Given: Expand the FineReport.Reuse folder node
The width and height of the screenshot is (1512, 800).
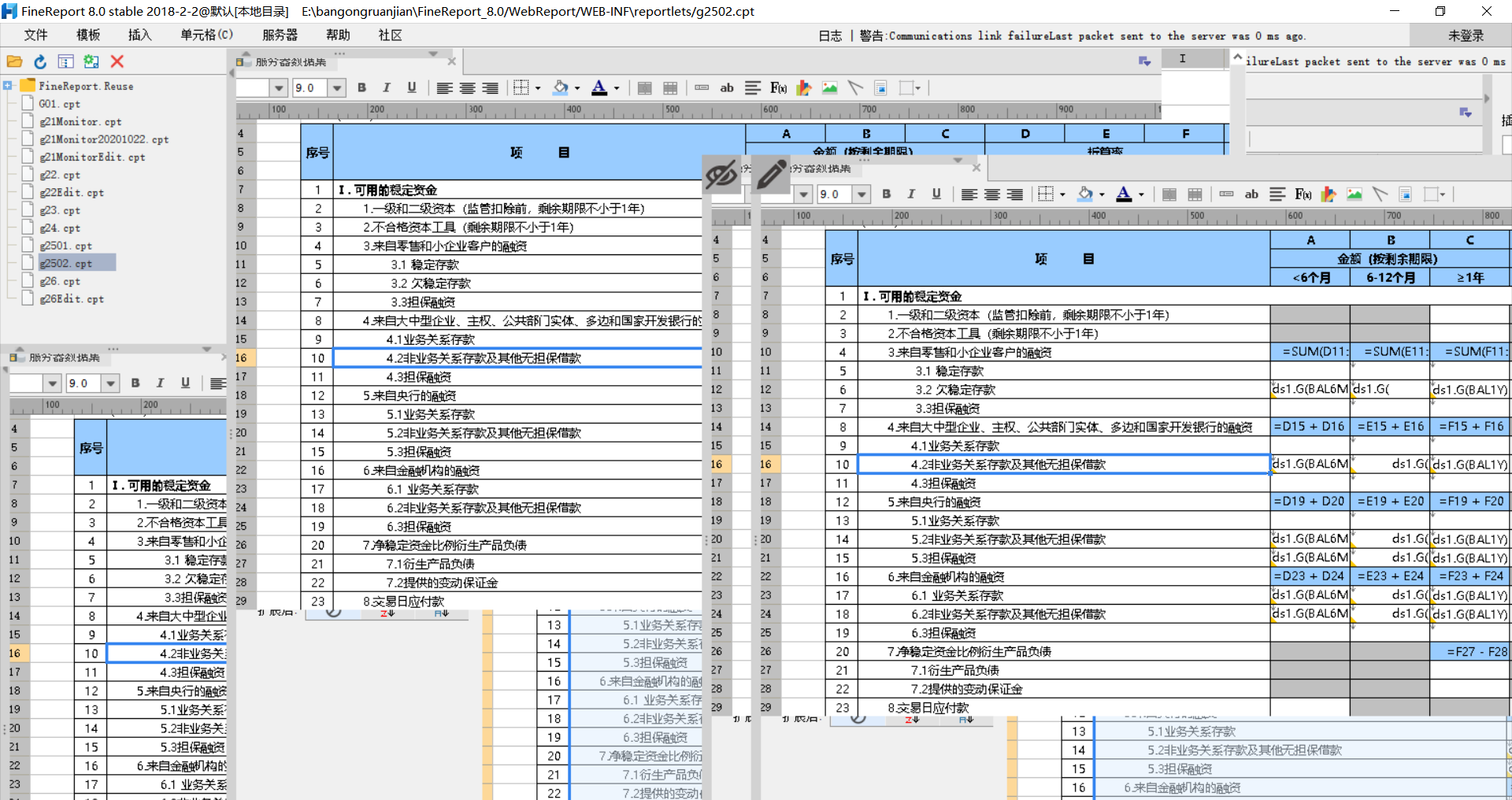Looking at the screenshot, I should click(x=7, y=86).
